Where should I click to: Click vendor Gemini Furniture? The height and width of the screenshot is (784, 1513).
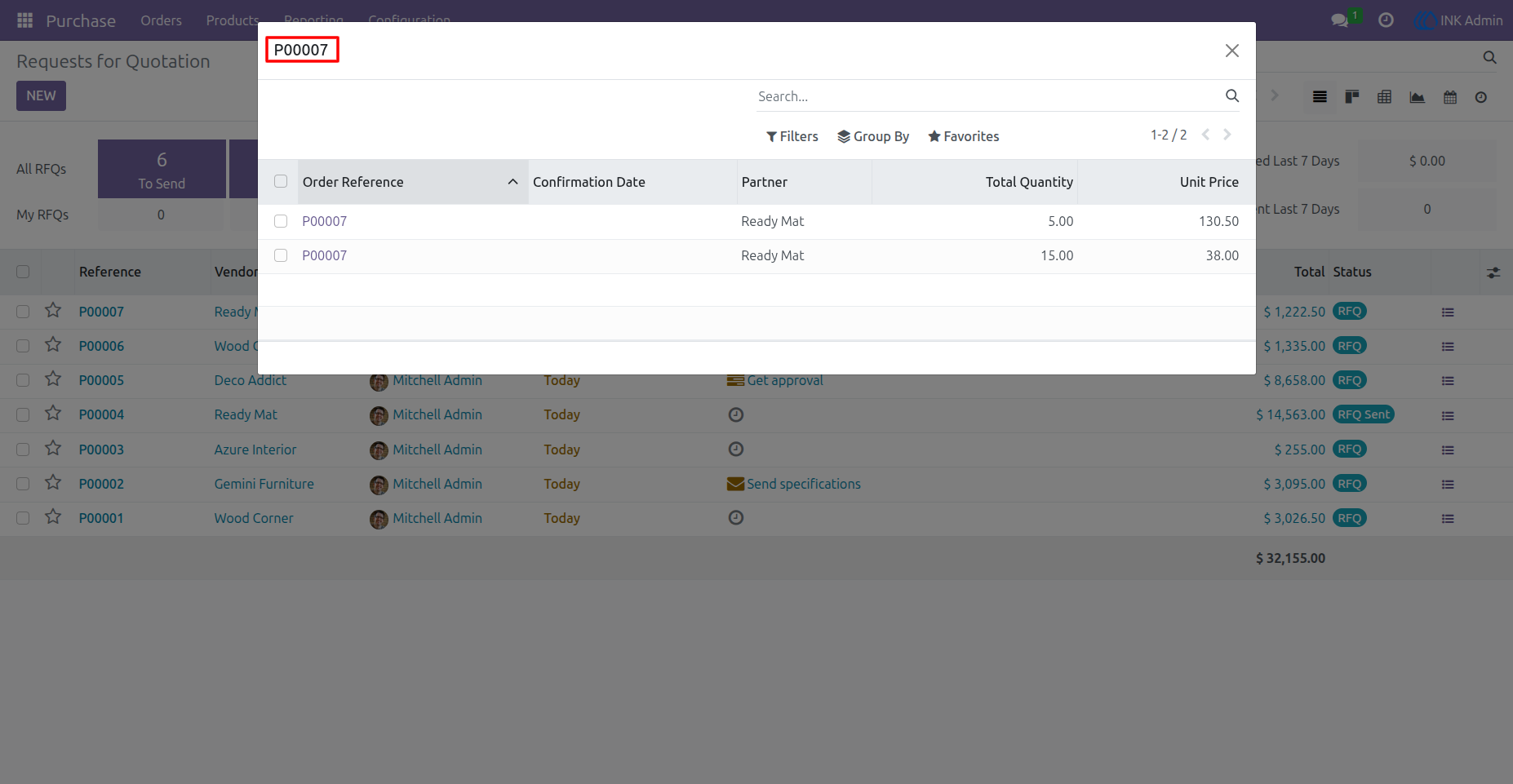264,484
